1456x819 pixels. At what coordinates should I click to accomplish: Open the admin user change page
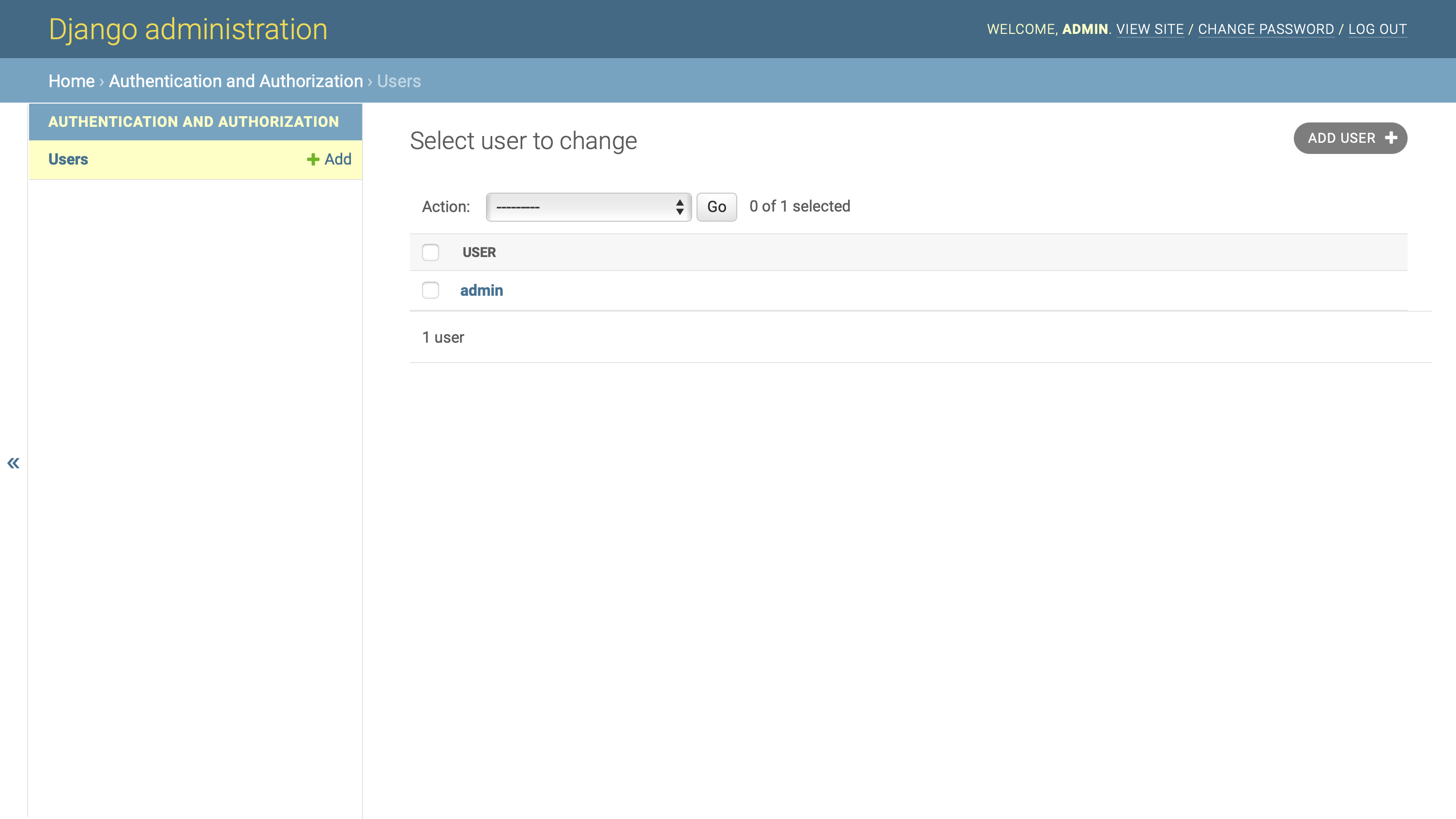pos(481,290)
